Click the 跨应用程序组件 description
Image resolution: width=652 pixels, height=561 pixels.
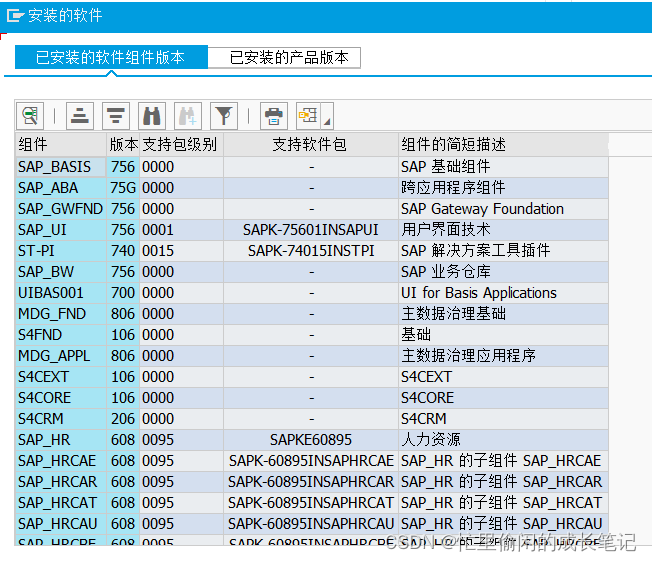503,188
